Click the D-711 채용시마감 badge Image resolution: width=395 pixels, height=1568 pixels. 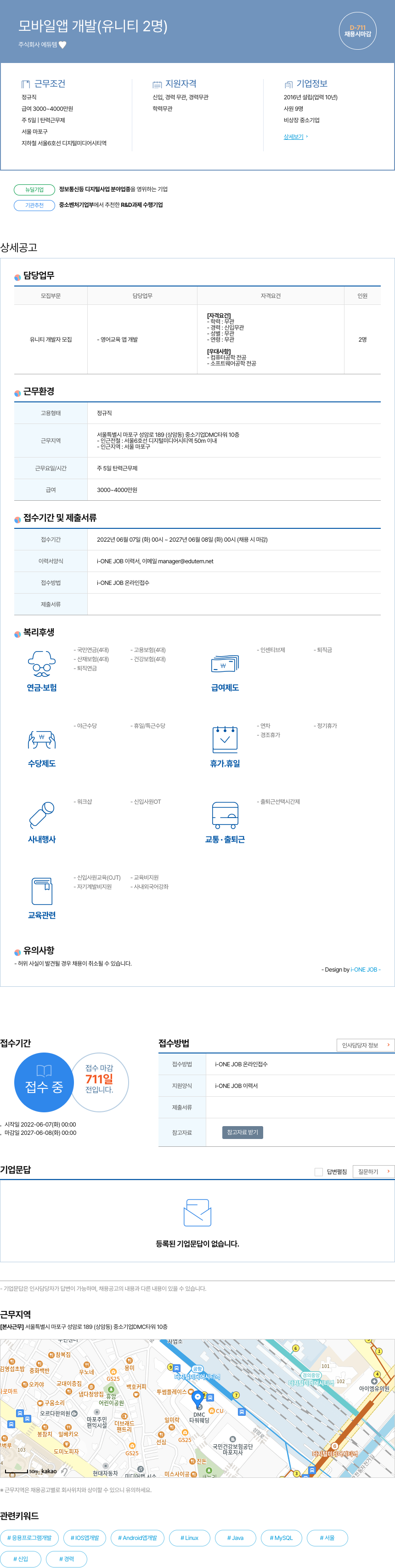(357, 30)
